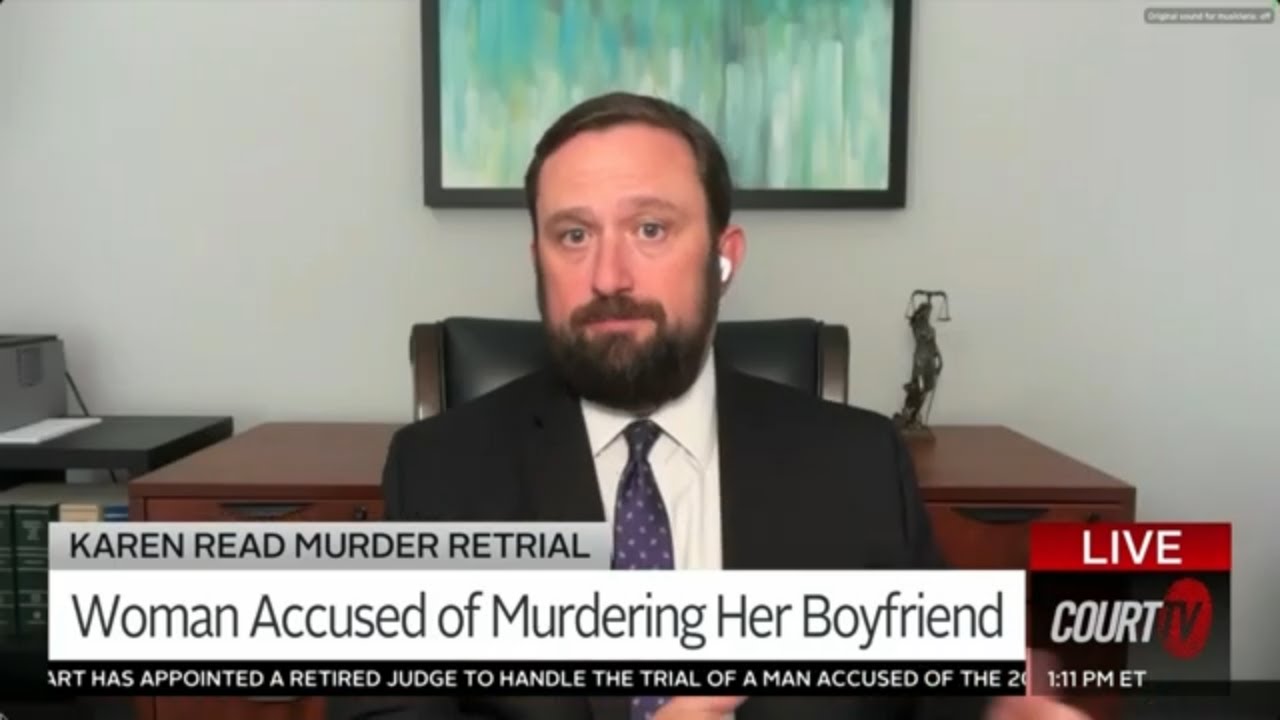
Task: Click the Woman Accused of Murdering headline
Action: pos(537,616)
